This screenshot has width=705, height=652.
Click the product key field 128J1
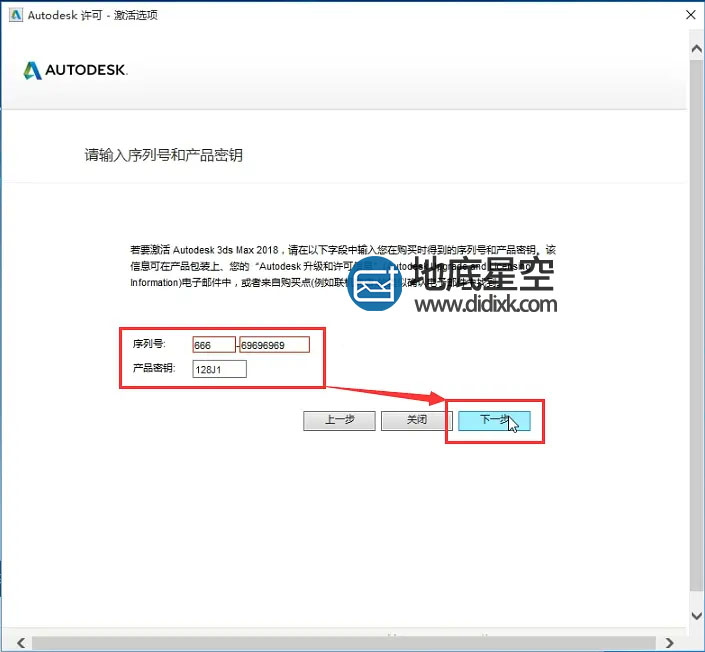tap(219, 369)
